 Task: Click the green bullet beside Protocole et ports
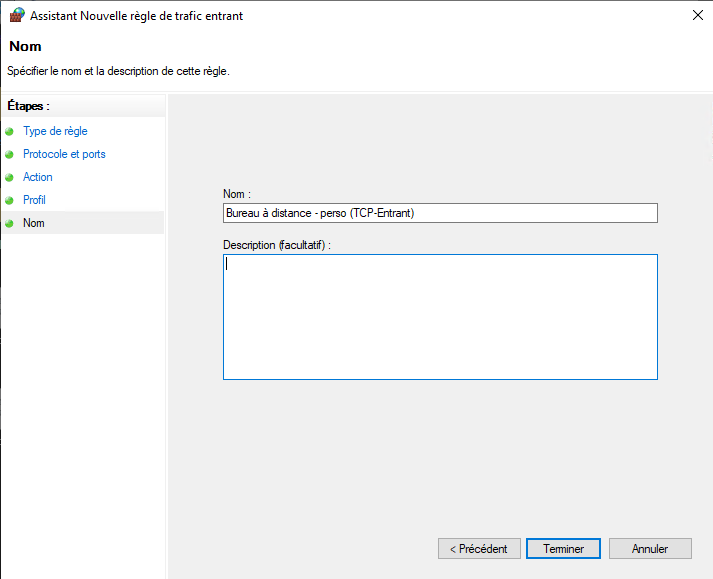(x=9, y=155)
